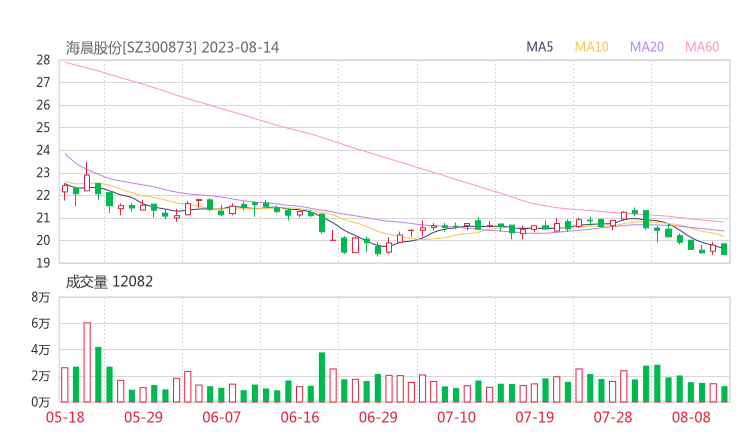
Task: Click the price axis label 28
Action: [43, 60]
